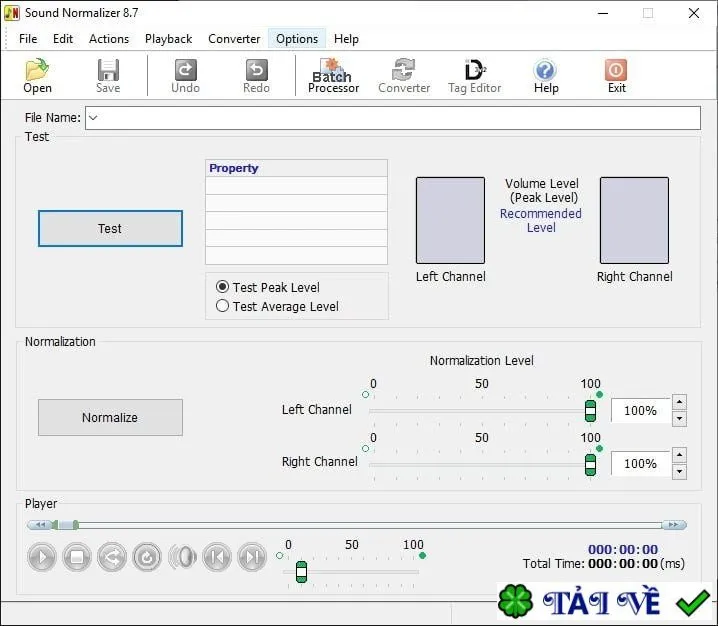Open the Batch Processor tool

click(x=333, y=76)
